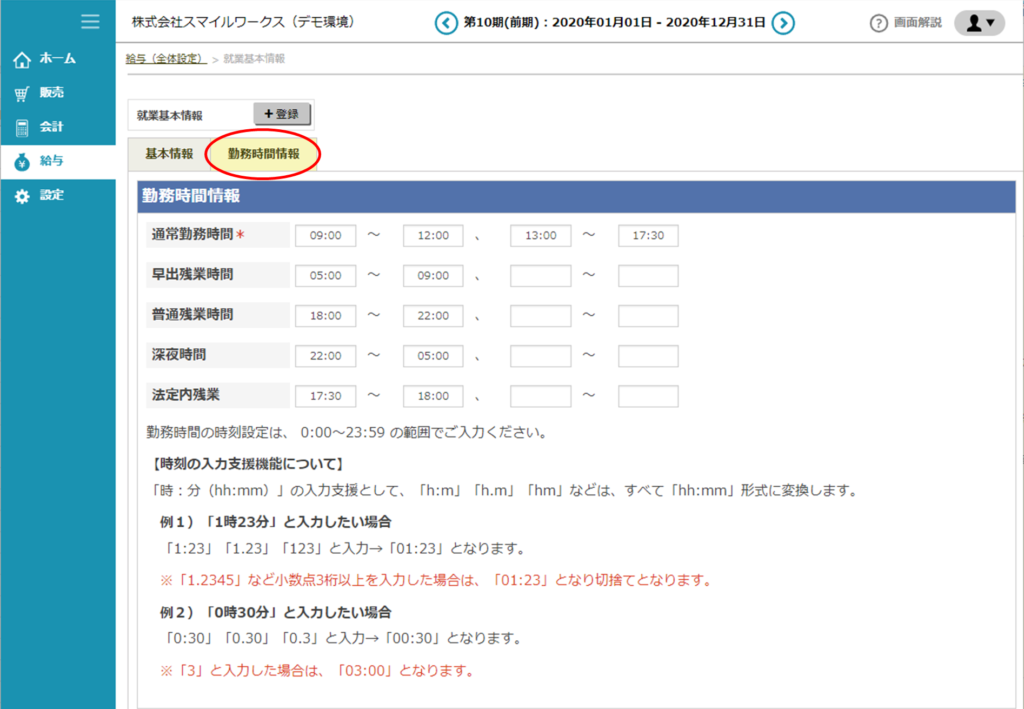
Task: Edit 通常勤務時間 second end field 17:30
Action: (x=648, y=236)
